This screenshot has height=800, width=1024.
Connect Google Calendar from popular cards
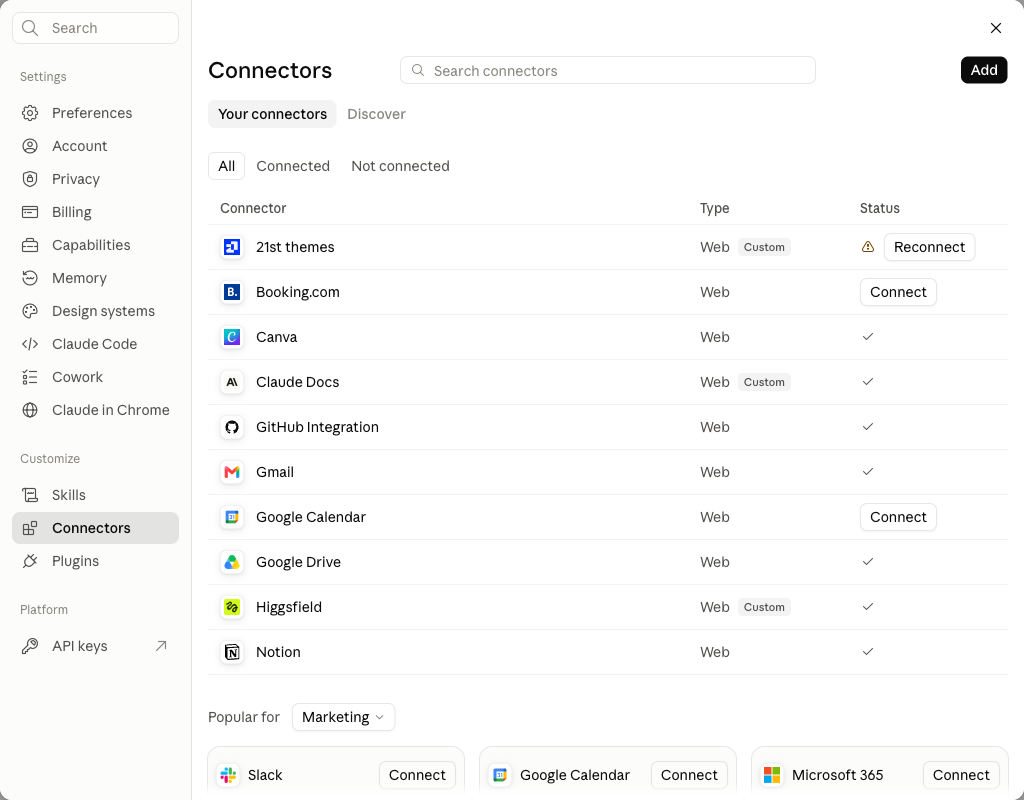pyautogui.click(x=689, y=775)
